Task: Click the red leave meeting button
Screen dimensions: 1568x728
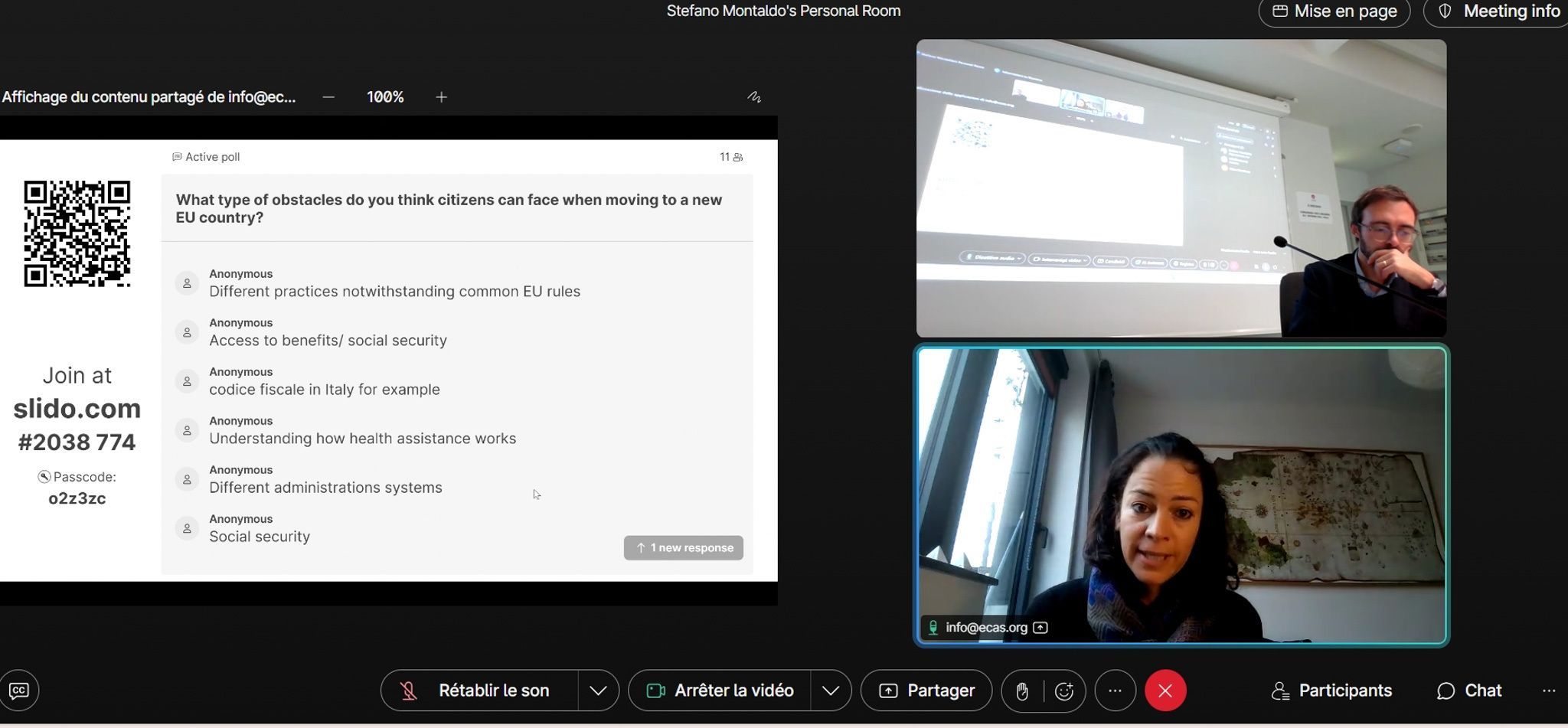Action: 1165,690
